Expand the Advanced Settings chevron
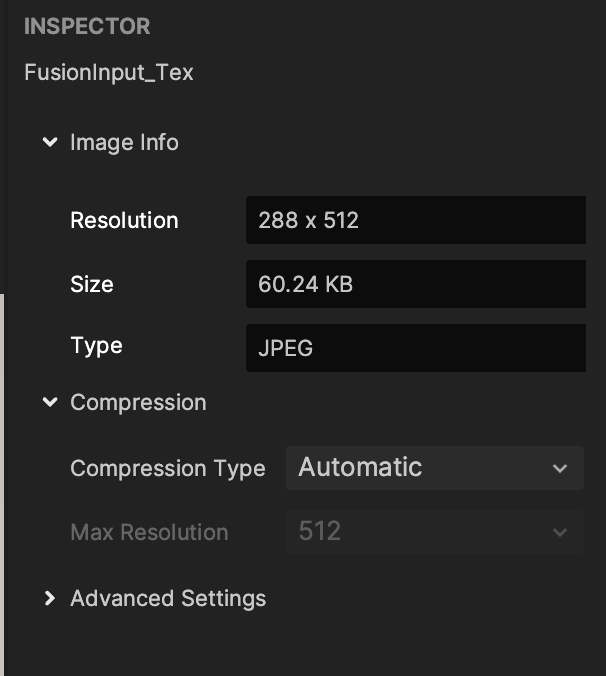606x676 pixels. pos(50,598)
